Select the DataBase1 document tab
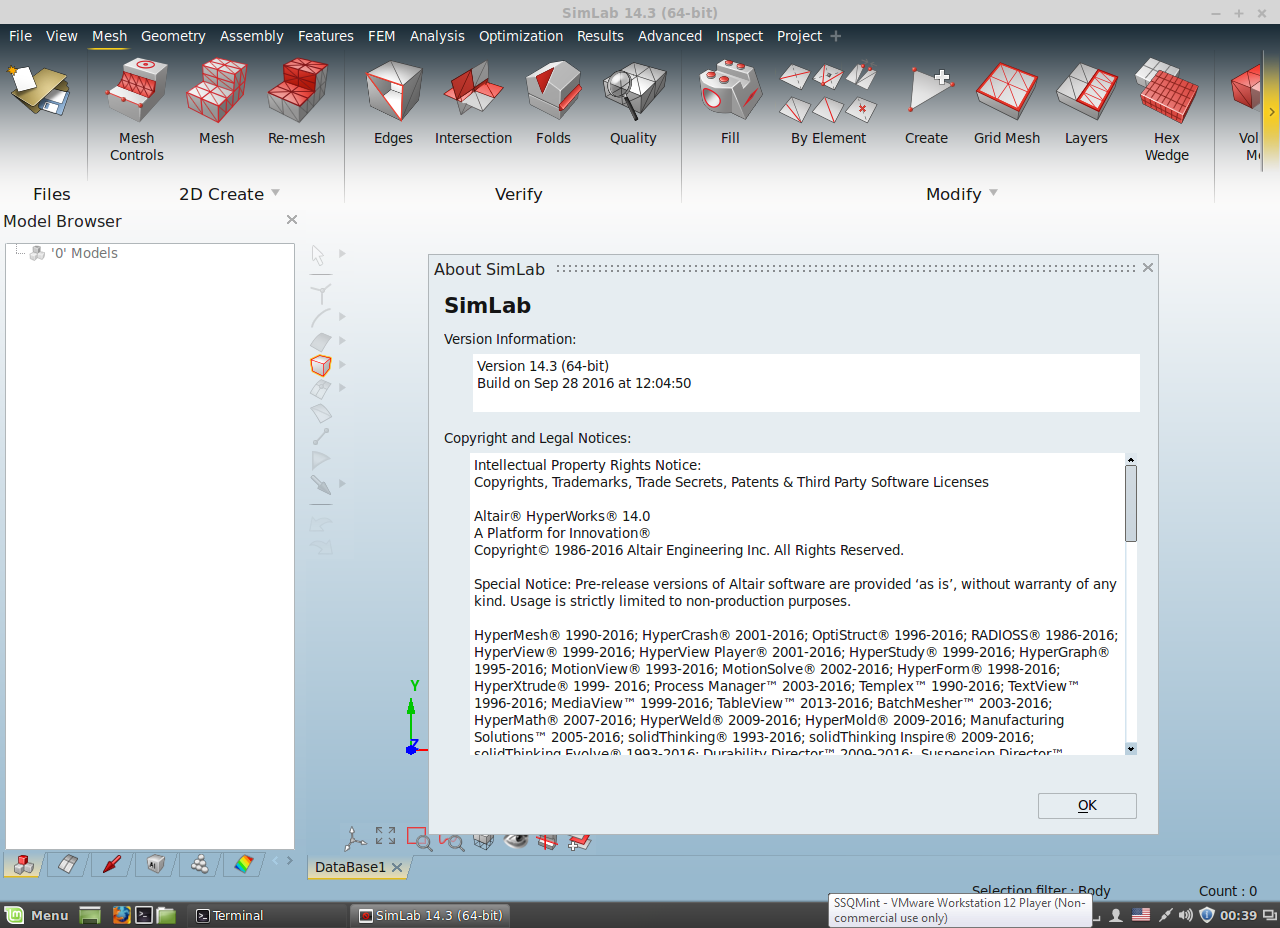Viewport: 1280px width, 928px height. coord(350,867)
